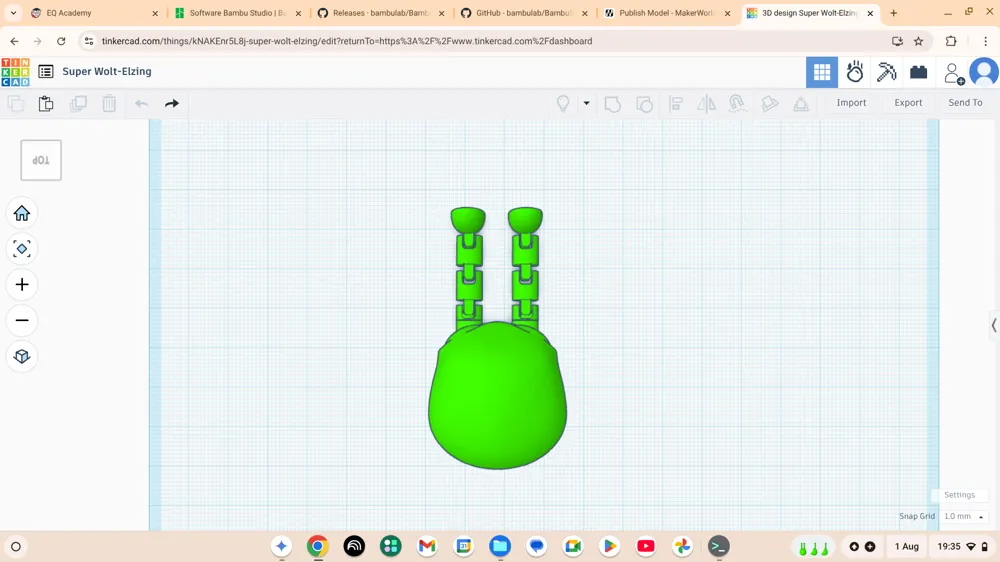Screen dimensions: 1000x562
Task: Click the Paste toolbar icon
Action: [46, 103]
